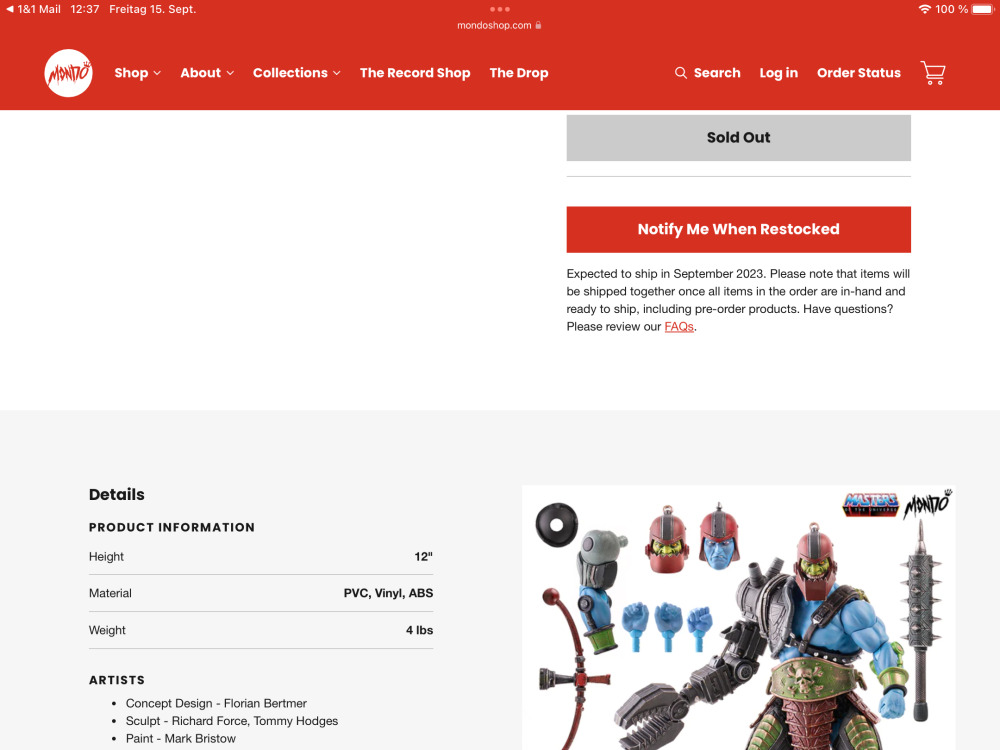Expand the Collections dropdown menu
This screenshot has height=750, width=1000.
coord(297,73)
